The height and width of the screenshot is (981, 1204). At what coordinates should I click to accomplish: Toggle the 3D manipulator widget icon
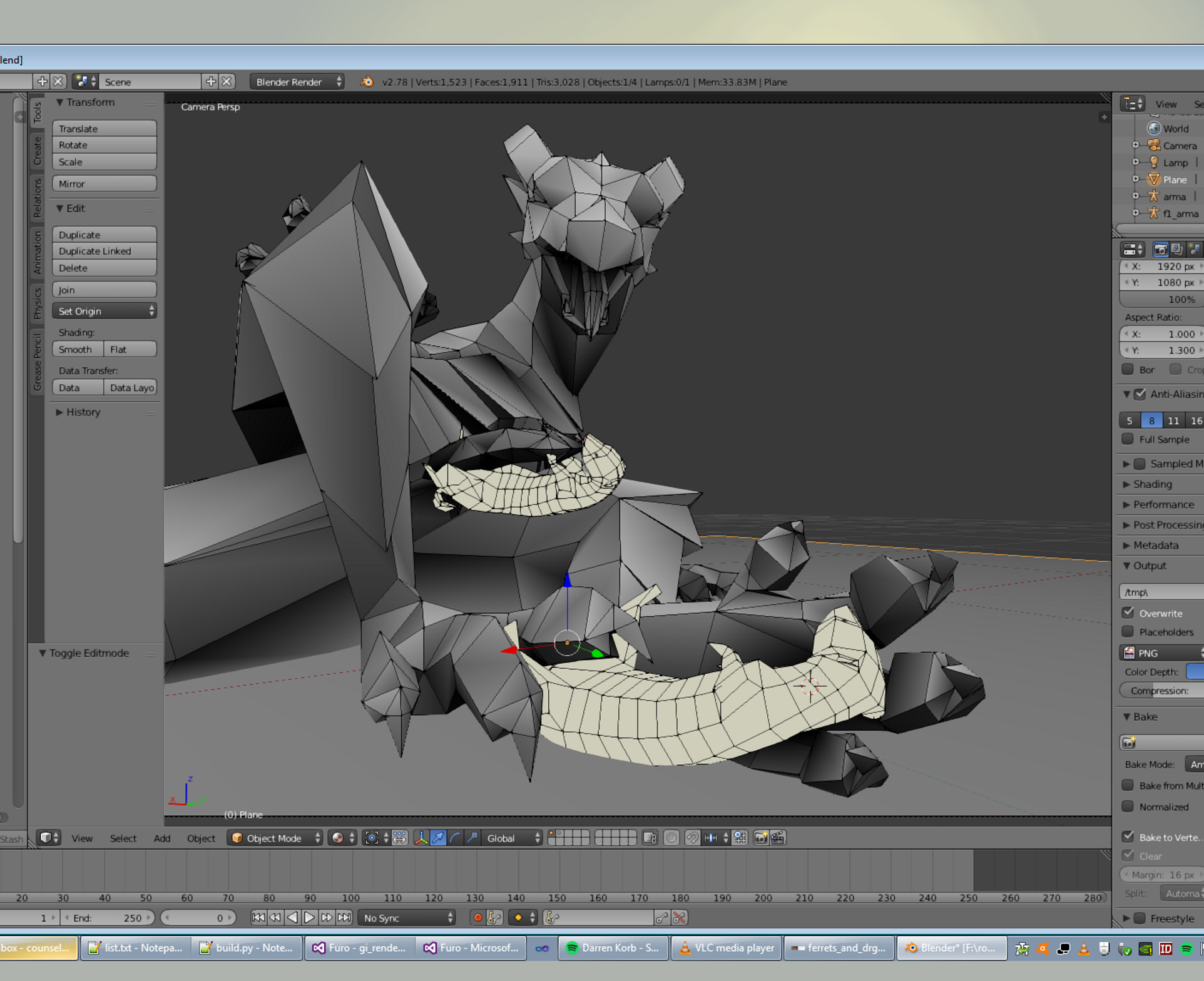click(421, 838)
